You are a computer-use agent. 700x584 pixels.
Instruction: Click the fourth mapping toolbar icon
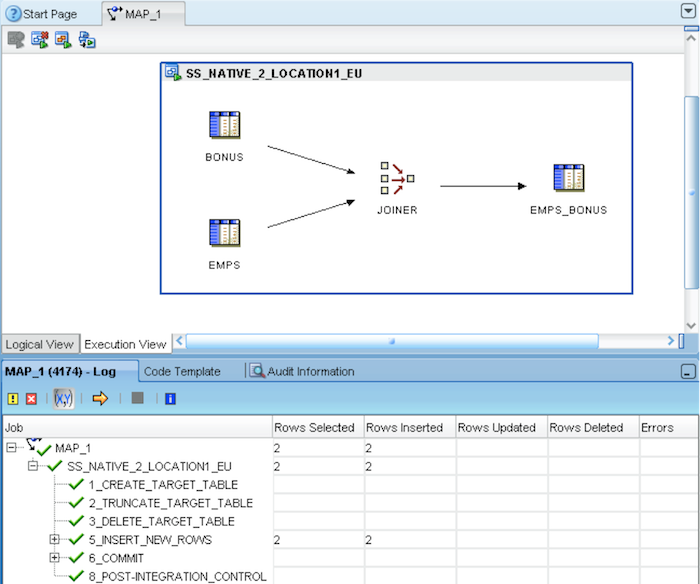click(x=87, y=40)
